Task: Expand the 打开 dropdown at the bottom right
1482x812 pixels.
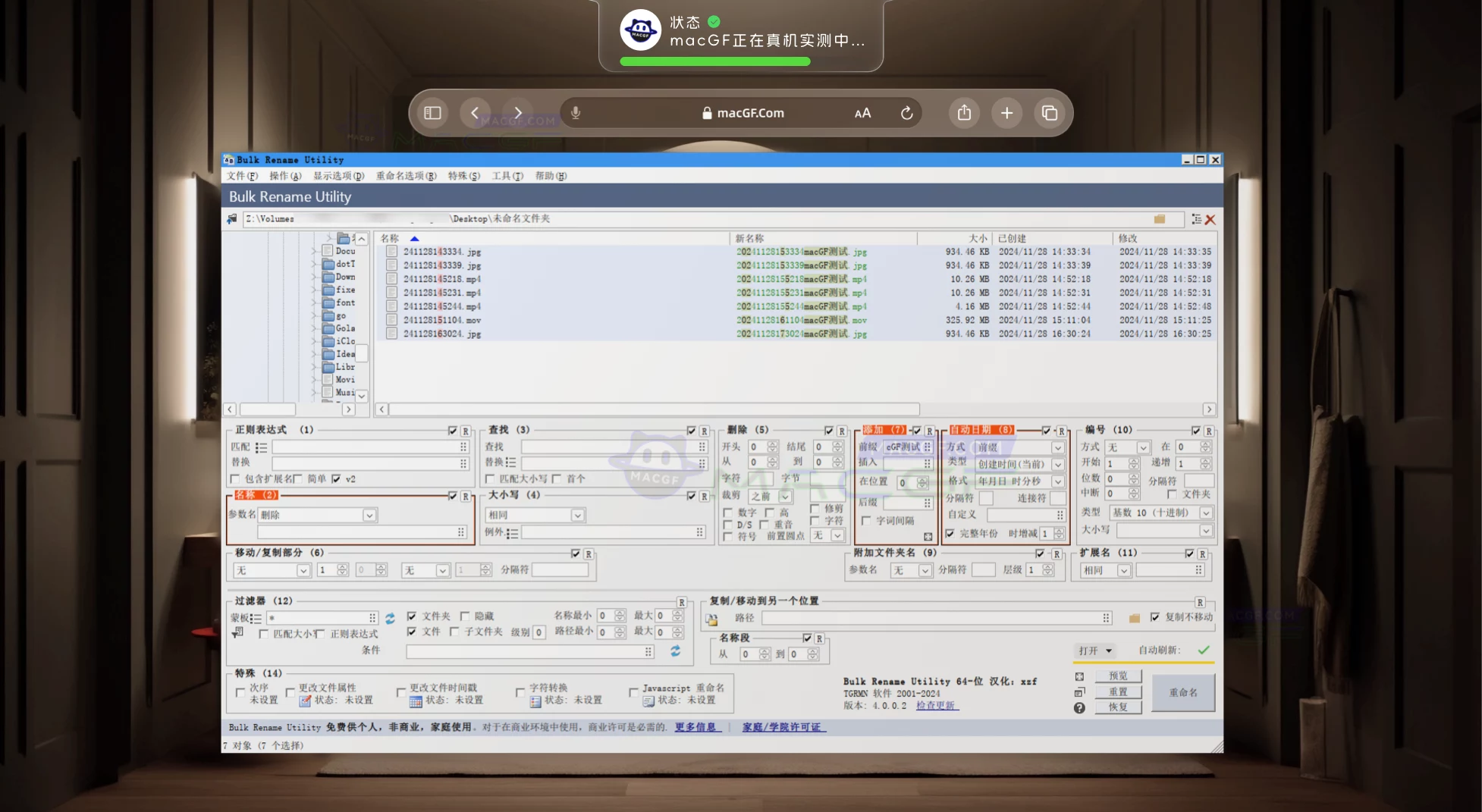Action: 1107,651
